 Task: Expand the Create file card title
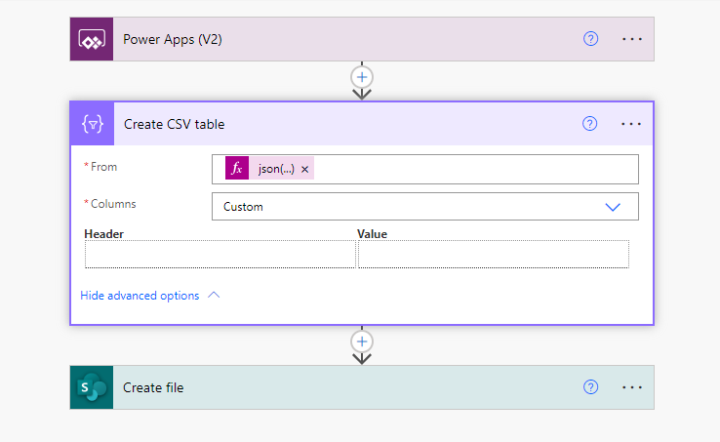tap(153, 388)
